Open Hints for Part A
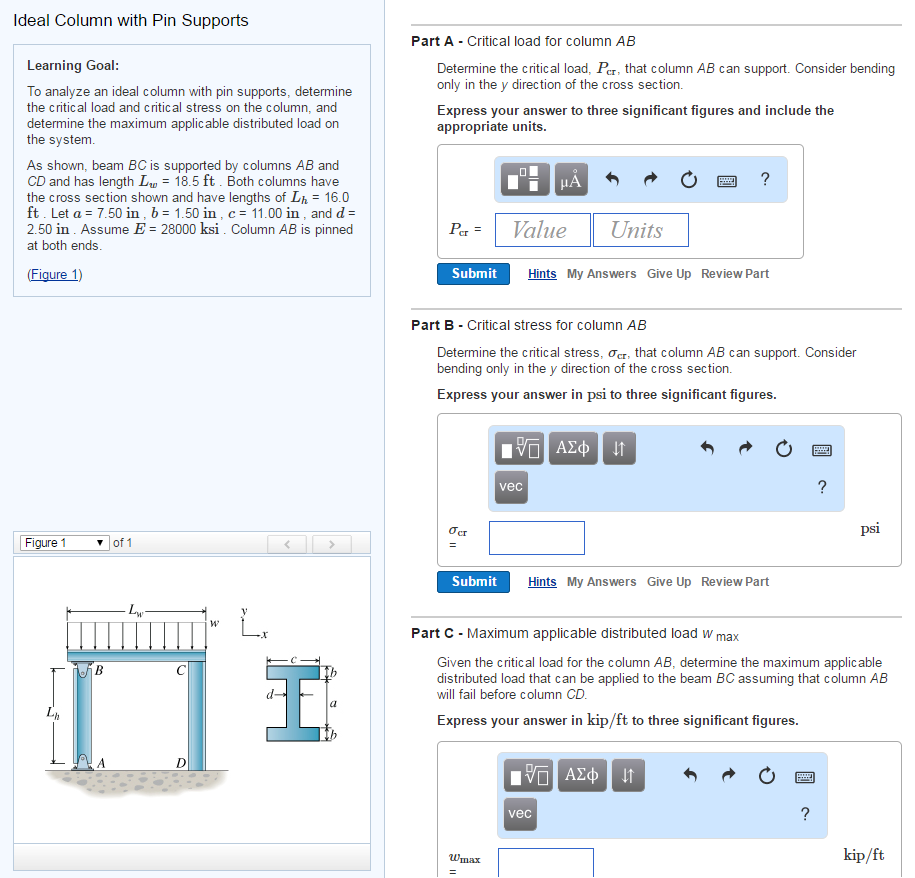The width and height of the screenshot is (915, 878). tap(542, 273)
